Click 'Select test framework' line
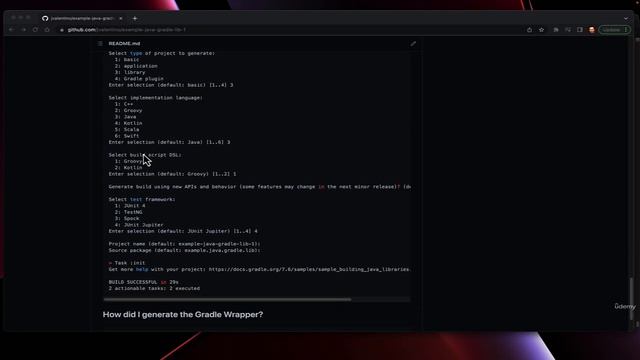 pos(142,199)
